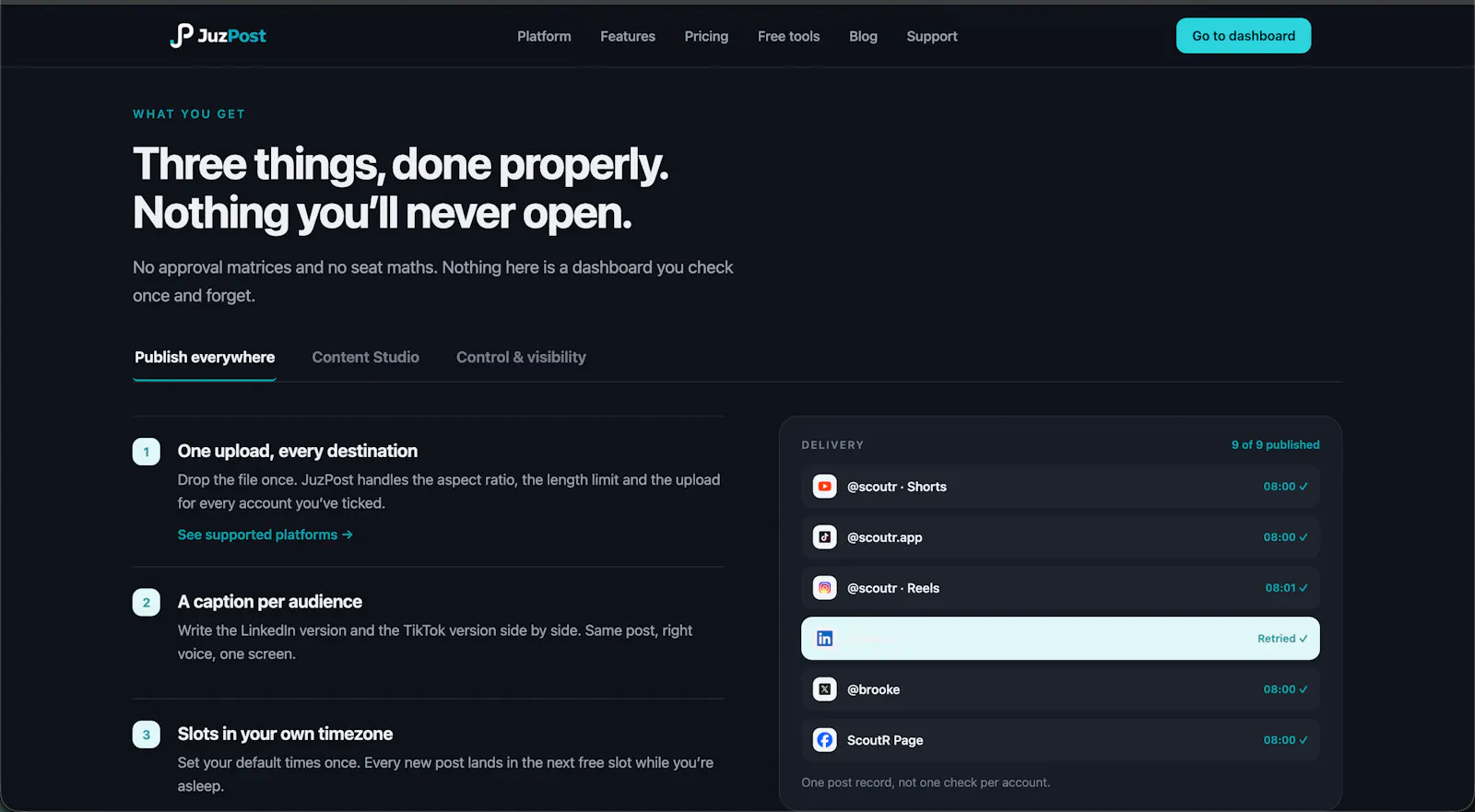Image resolution: width=1475 pixels, height=812 pixels.
Task: Click the '@scoutr · Reels' account name
Action: (x=893, y=588)
